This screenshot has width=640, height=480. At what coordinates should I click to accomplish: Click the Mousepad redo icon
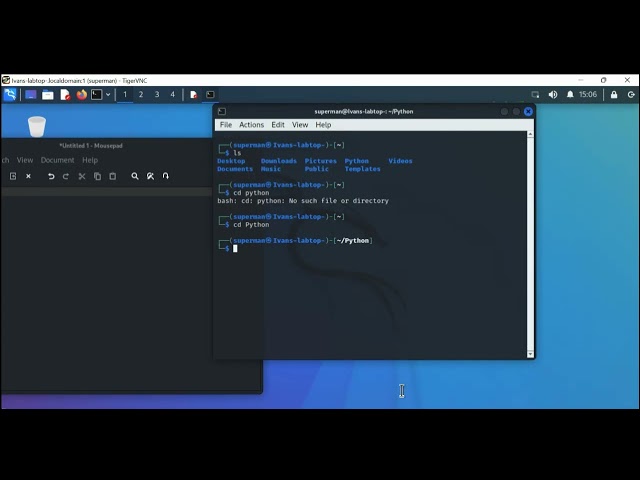click(x=66, y=176)
